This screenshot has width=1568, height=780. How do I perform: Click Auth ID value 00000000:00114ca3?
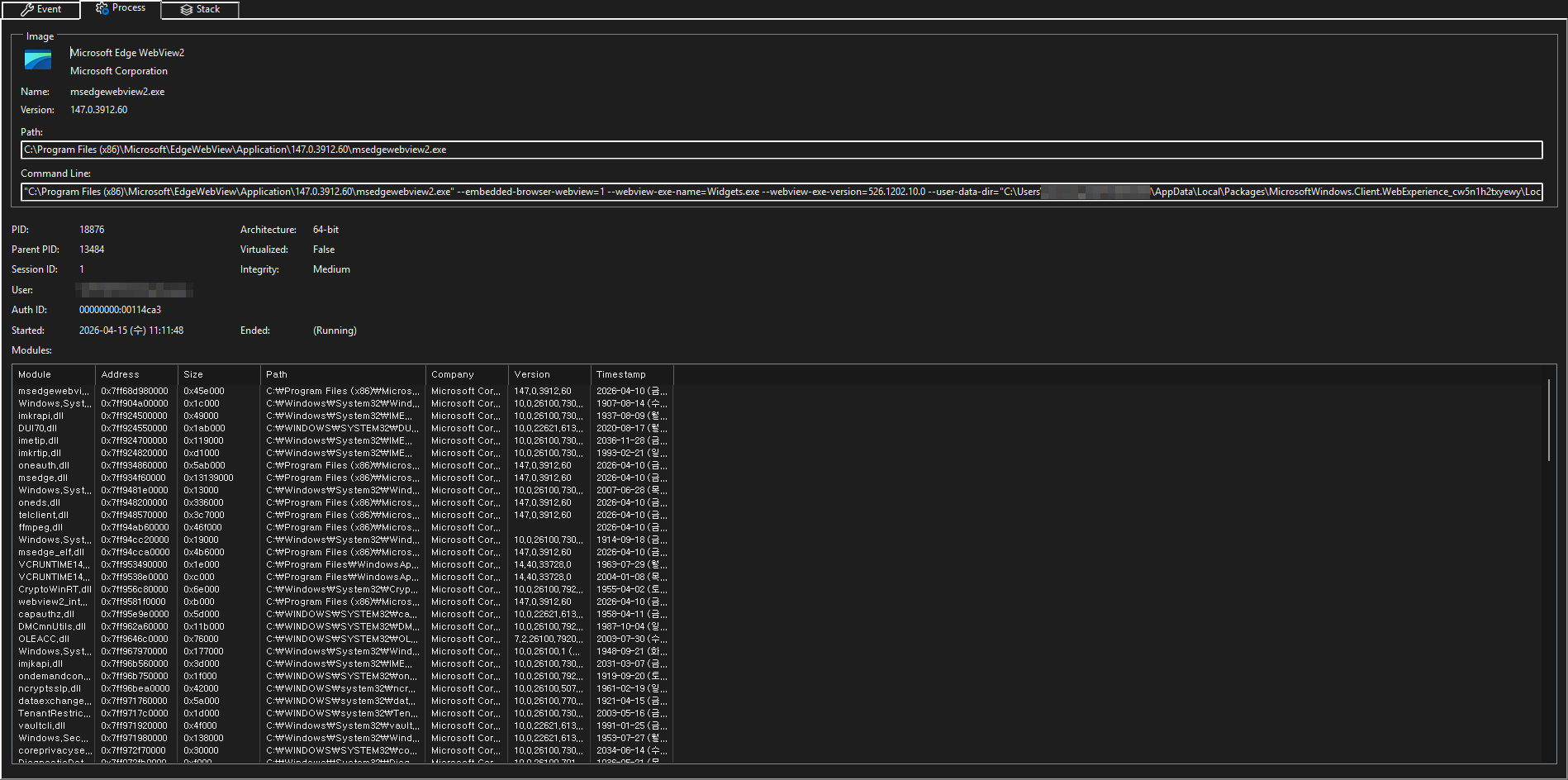[x=120, y=310]
